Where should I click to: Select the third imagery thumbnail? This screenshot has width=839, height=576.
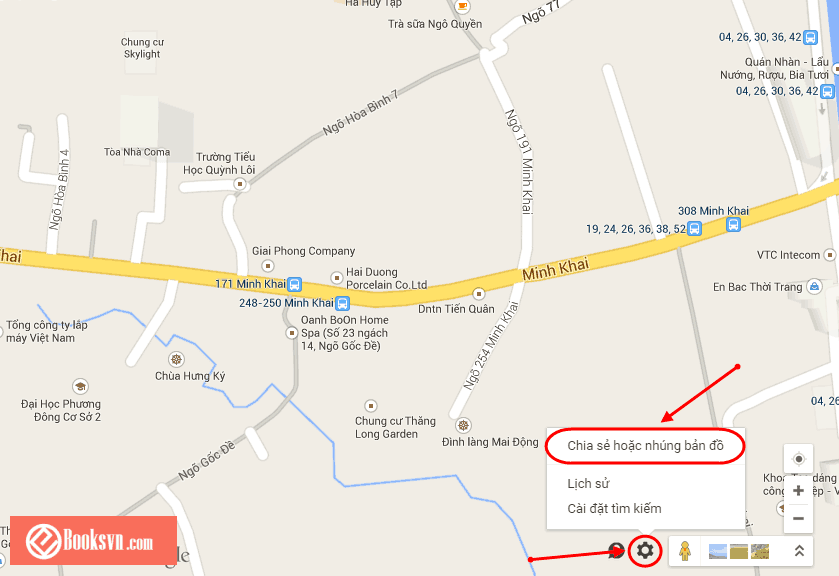coord(760,551)
